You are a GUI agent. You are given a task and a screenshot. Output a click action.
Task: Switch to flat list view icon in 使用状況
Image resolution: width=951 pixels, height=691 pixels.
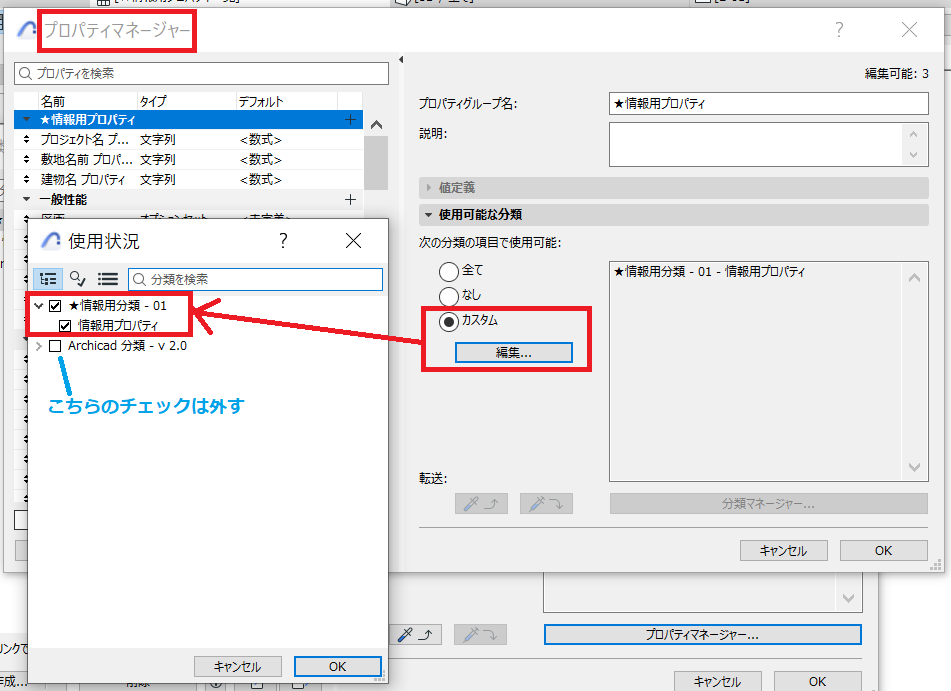click(108, 279)
